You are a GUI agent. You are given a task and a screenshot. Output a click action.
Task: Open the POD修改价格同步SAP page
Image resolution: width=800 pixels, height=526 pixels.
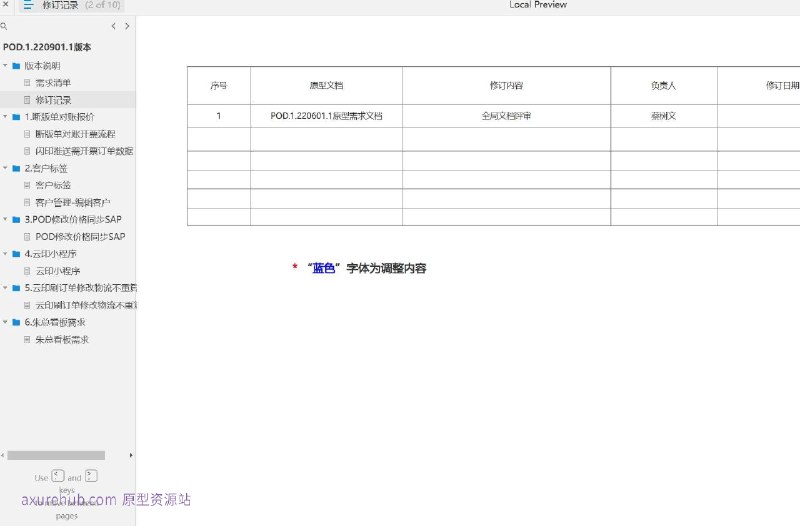tap(80, 237)
